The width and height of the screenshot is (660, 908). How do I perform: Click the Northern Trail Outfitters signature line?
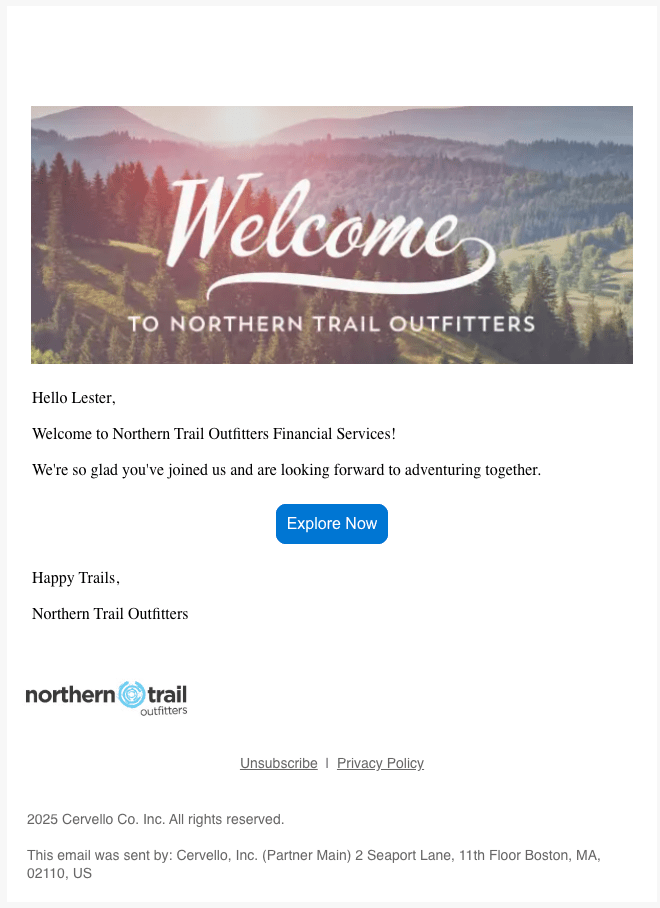point(110,614)
